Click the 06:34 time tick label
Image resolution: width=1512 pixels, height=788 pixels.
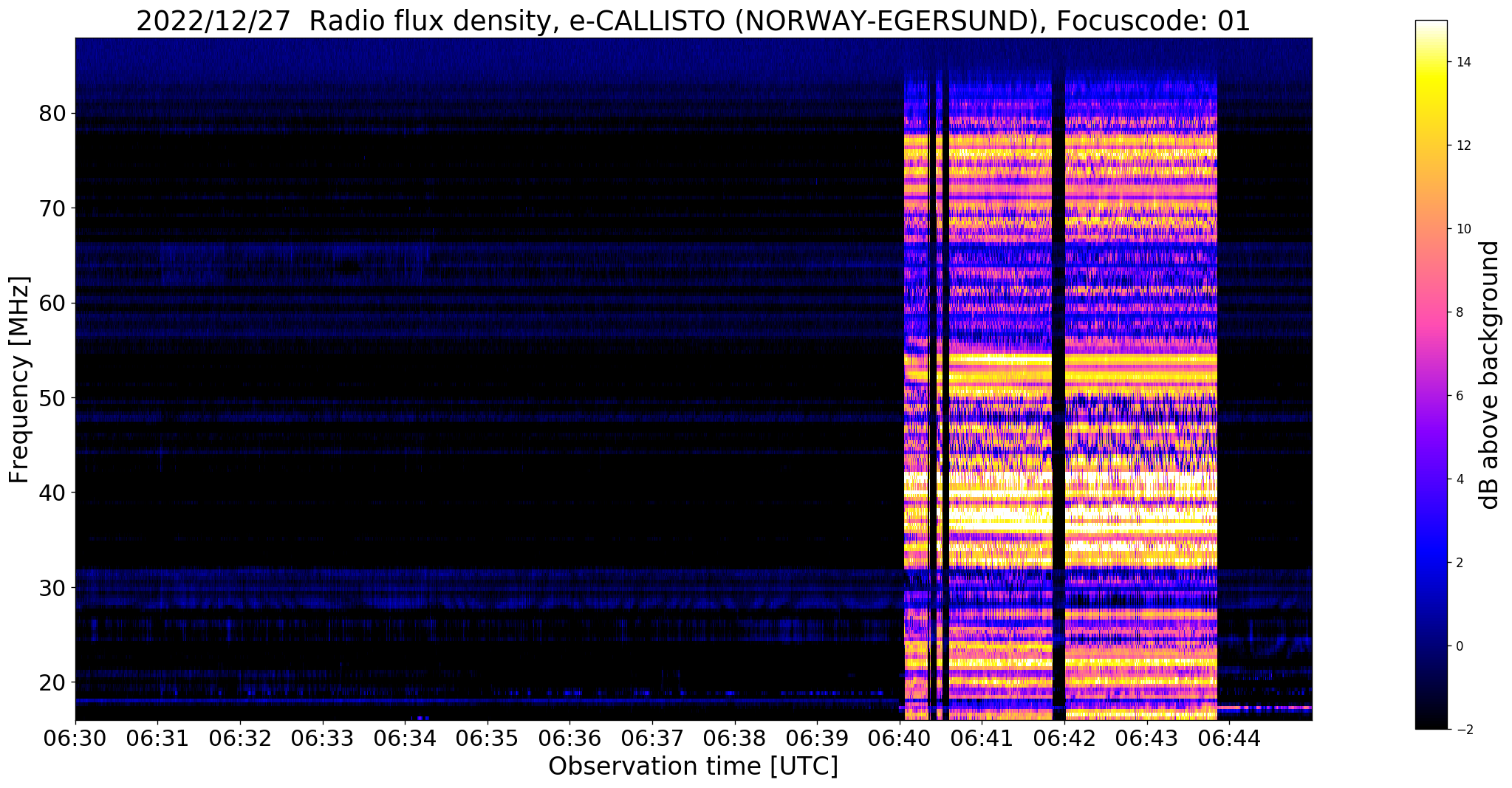[x=405, y=738]
